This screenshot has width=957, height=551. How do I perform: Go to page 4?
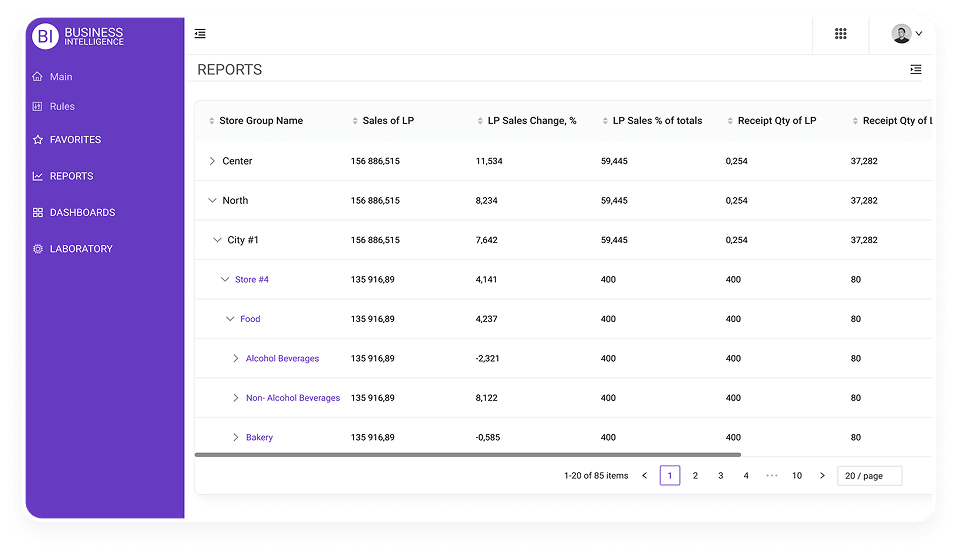[x=746, y=476]
